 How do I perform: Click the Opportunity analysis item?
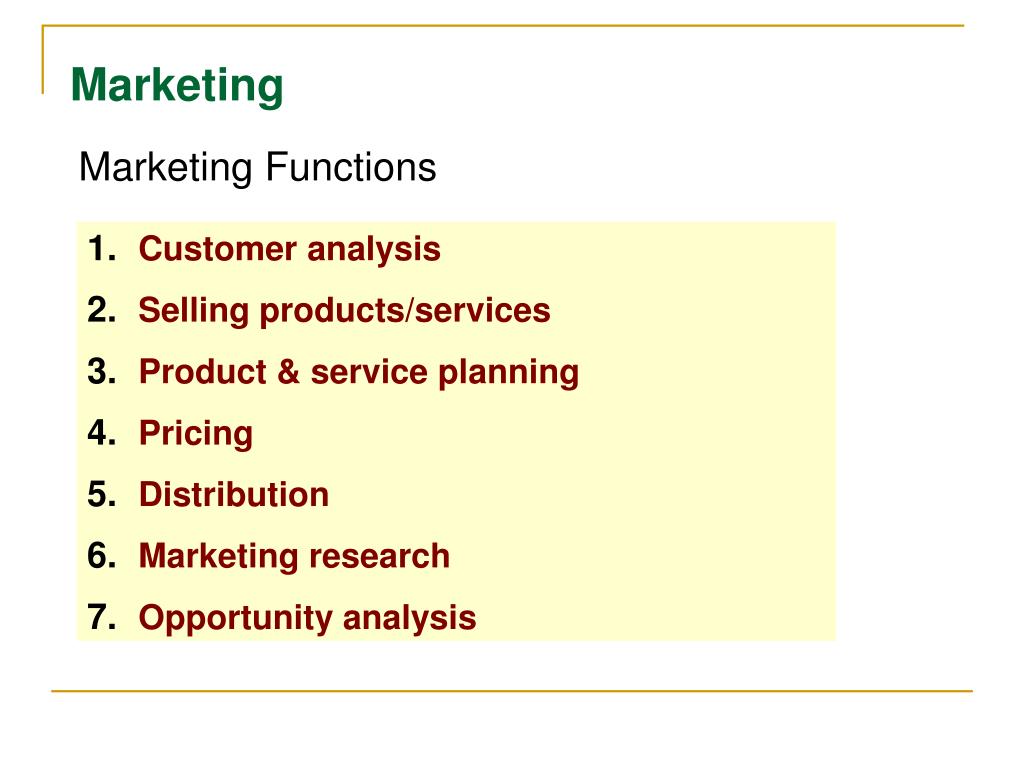point(307,618)
